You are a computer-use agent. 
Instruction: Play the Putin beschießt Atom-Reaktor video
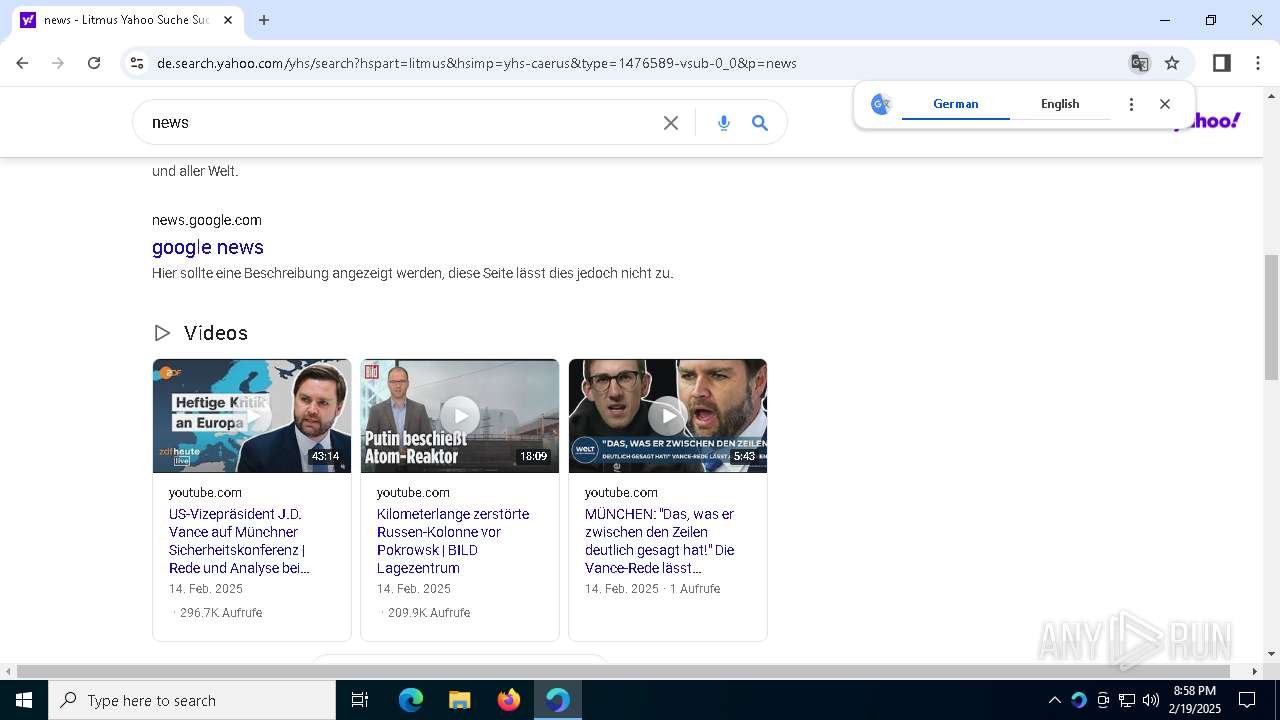point(460,416)
